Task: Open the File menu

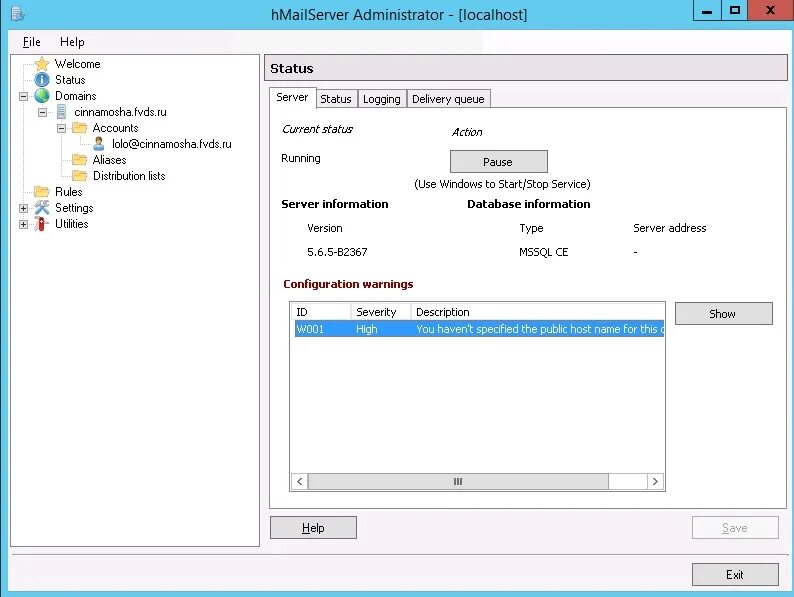Action: coord(31,42)
